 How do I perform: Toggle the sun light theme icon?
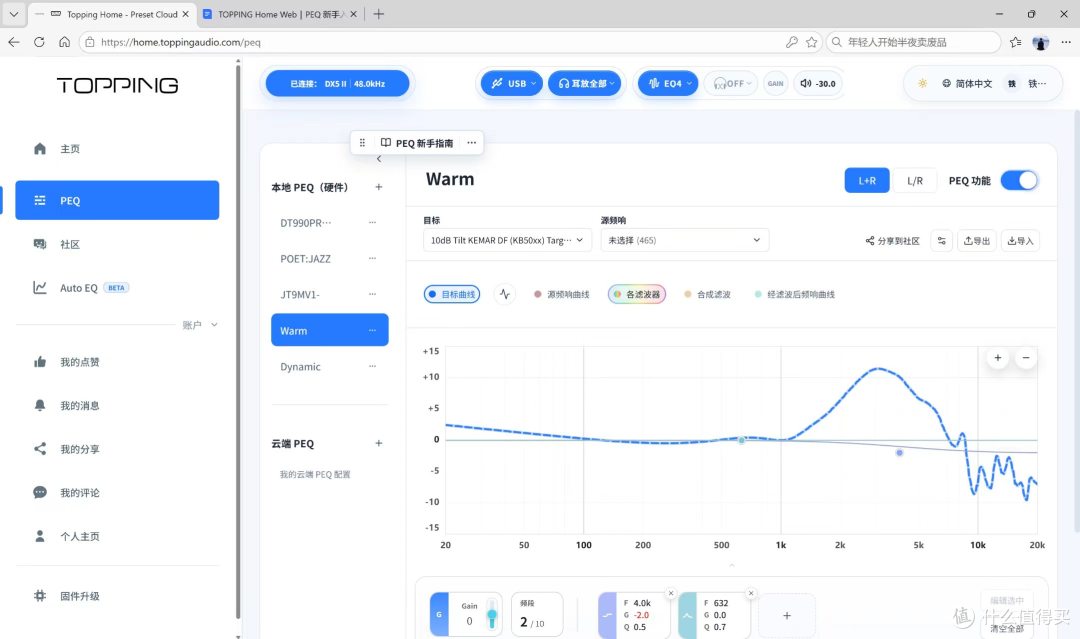[922, 83]
